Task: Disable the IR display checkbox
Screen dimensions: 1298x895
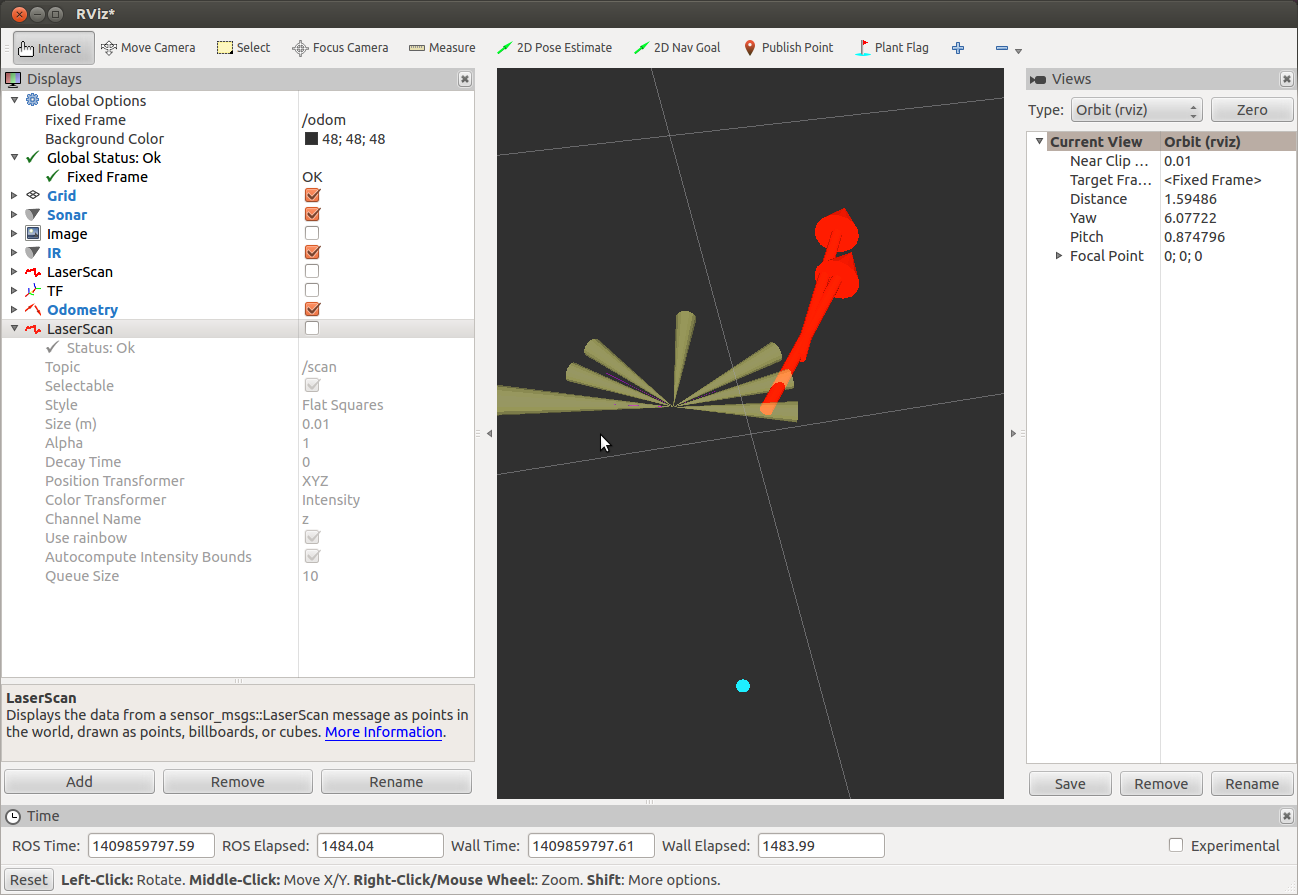Action: click(x=312, y=252)
